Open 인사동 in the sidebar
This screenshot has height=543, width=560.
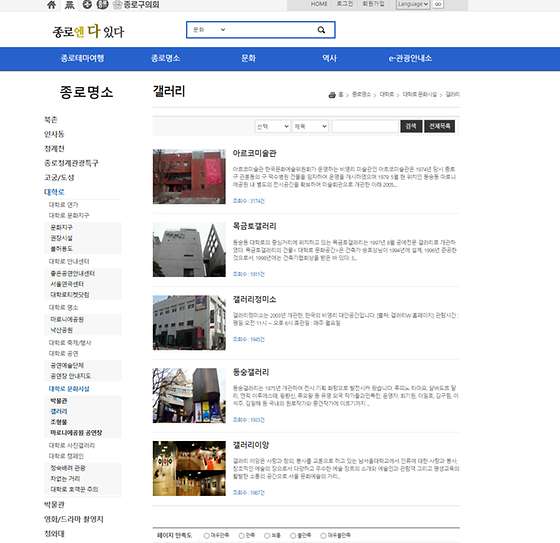[54, 134]
